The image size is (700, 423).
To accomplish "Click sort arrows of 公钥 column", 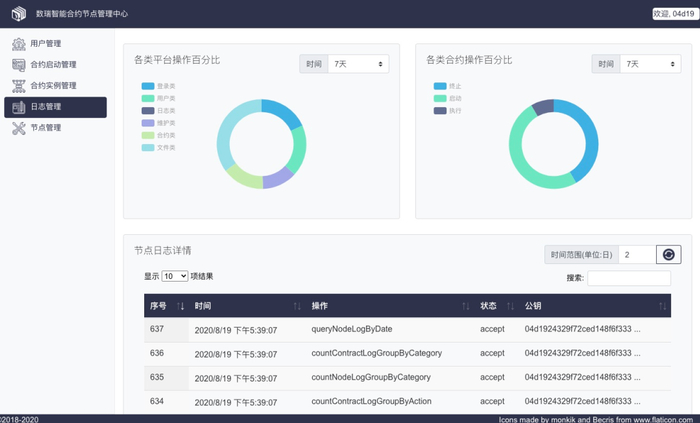I will (x=662, y=306).
